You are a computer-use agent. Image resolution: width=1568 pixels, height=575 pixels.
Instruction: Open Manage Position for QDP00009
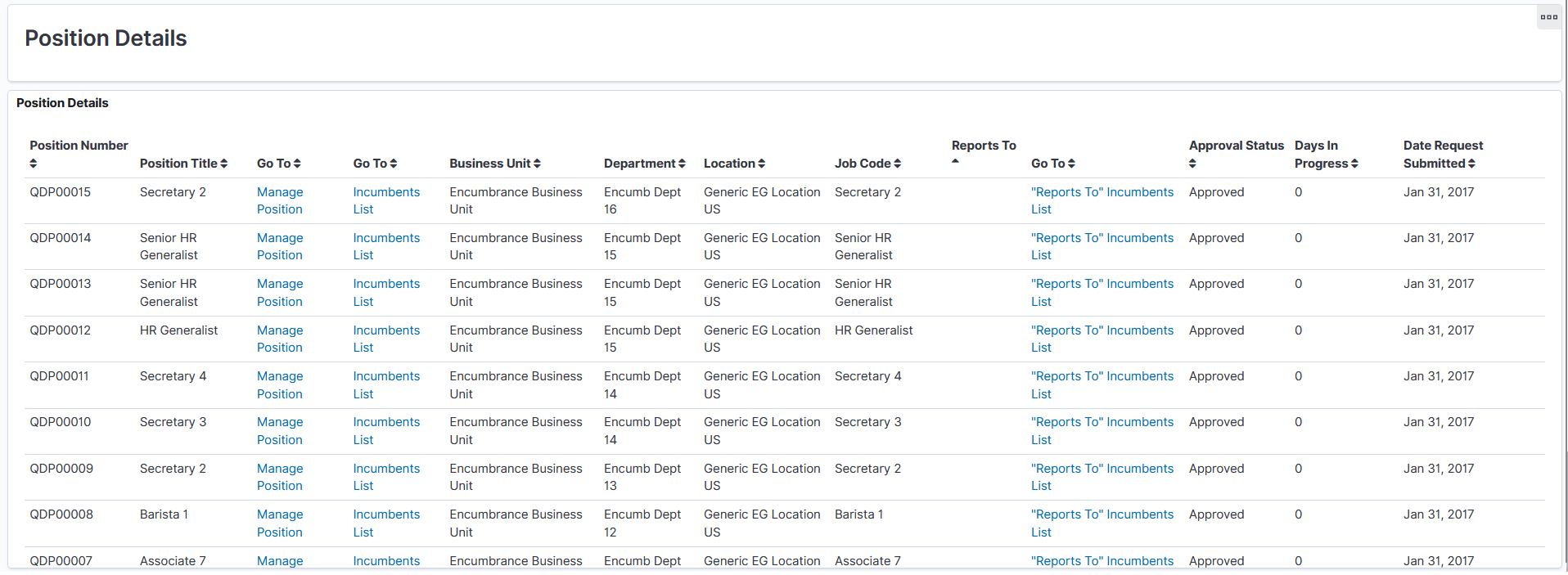(280, 477)
